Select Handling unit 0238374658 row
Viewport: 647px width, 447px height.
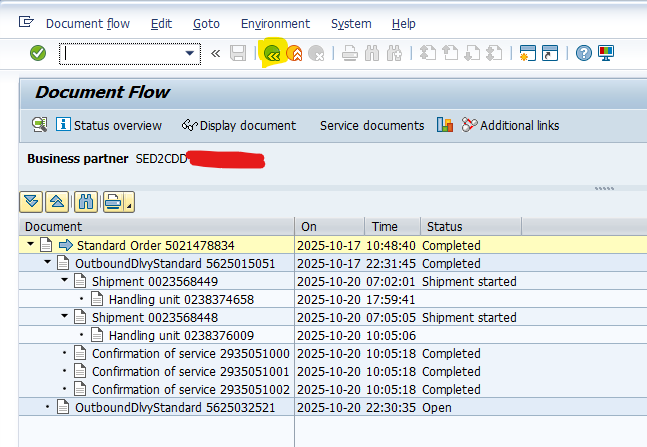click(x=333, y=299)
